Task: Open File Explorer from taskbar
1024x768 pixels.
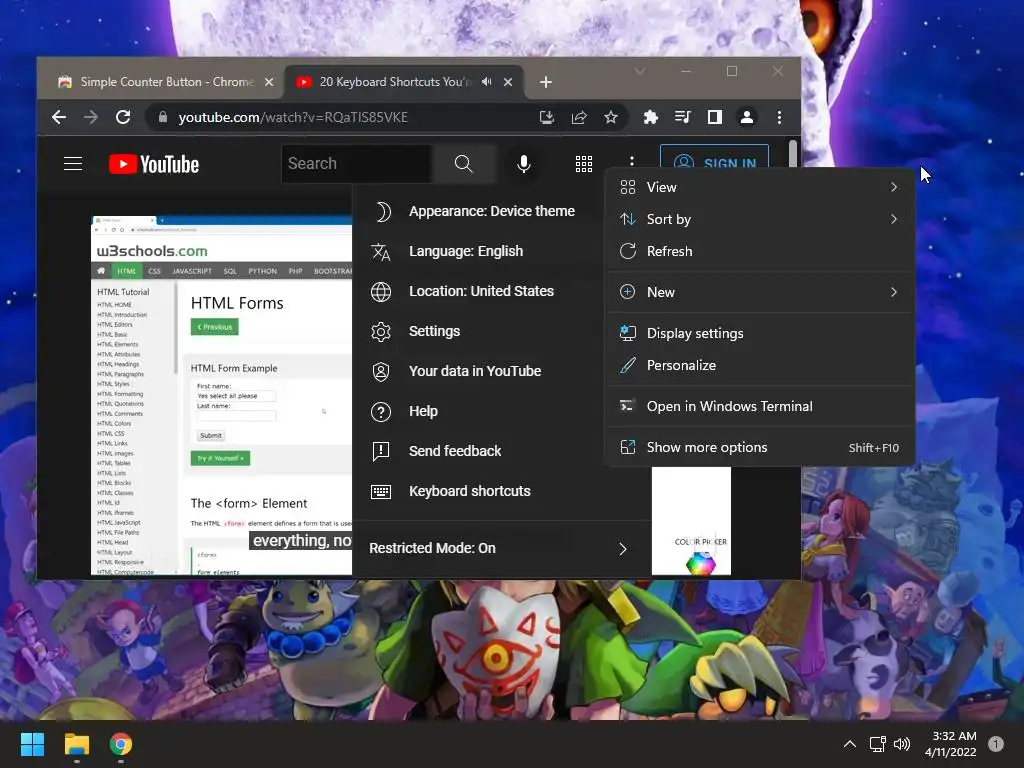Action: click(x=76, y=744)
